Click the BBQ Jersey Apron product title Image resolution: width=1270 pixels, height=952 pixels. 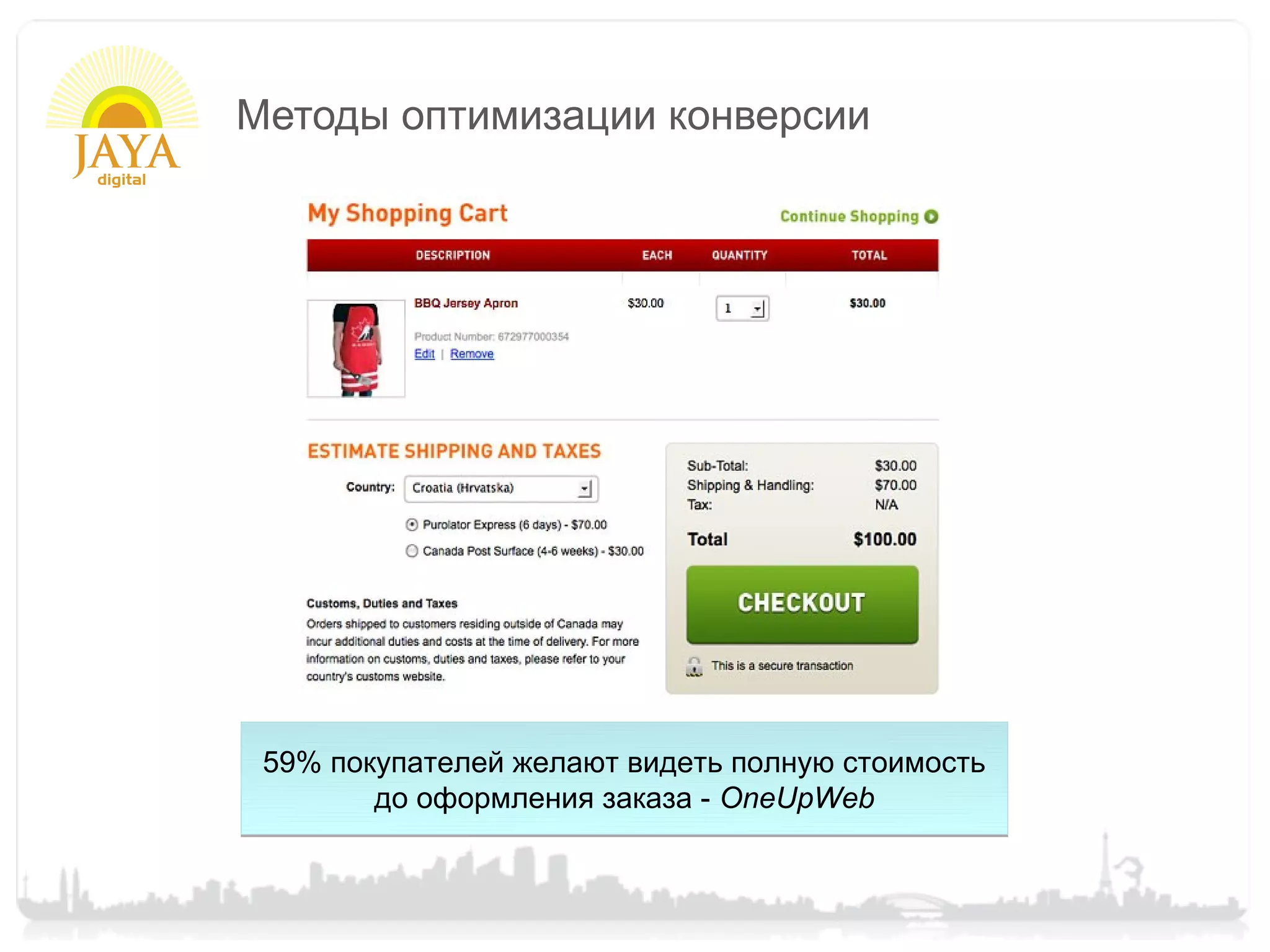[466, 303]
